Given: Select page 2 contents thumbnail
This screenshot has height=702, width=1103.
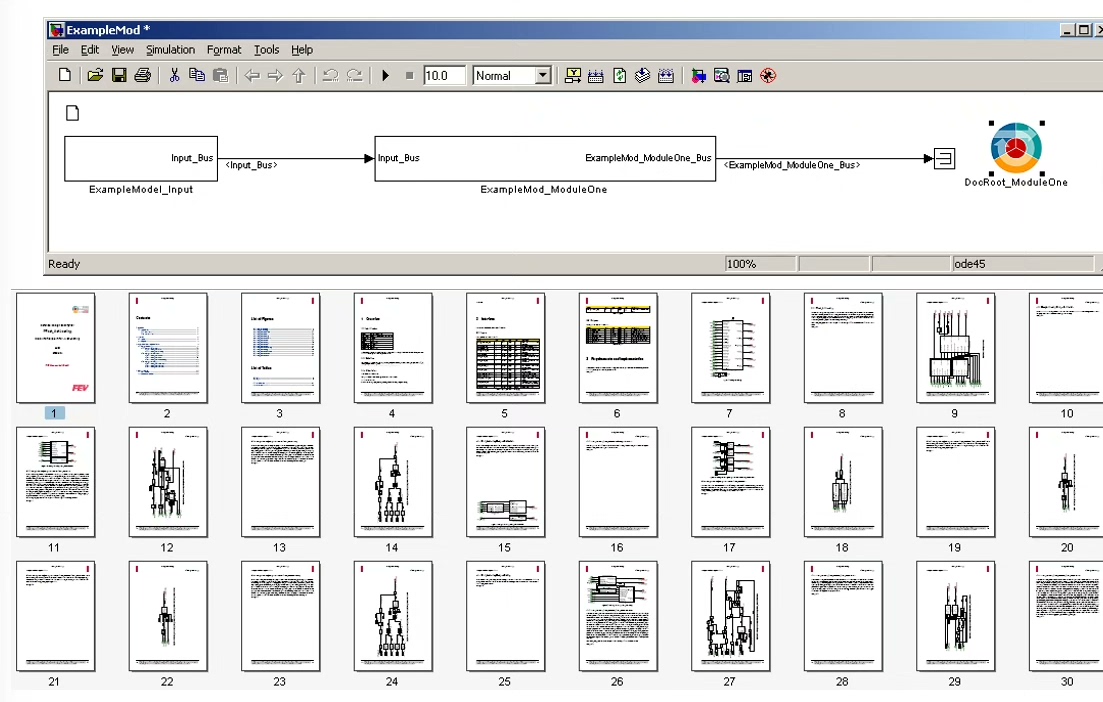Looking at the screenshot, I should pyautogui.click(x=168, y=347).
